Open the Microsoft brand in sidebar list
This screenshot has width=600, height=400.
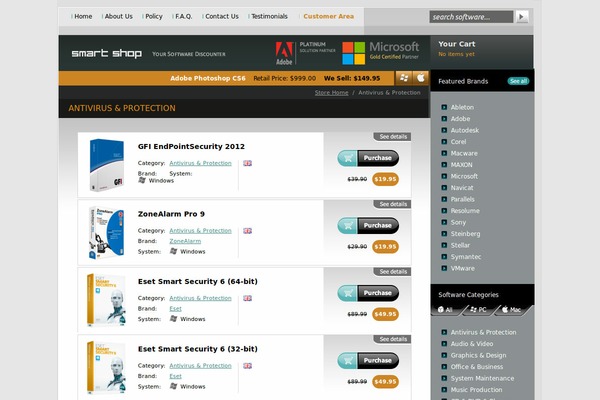[464, 176]
